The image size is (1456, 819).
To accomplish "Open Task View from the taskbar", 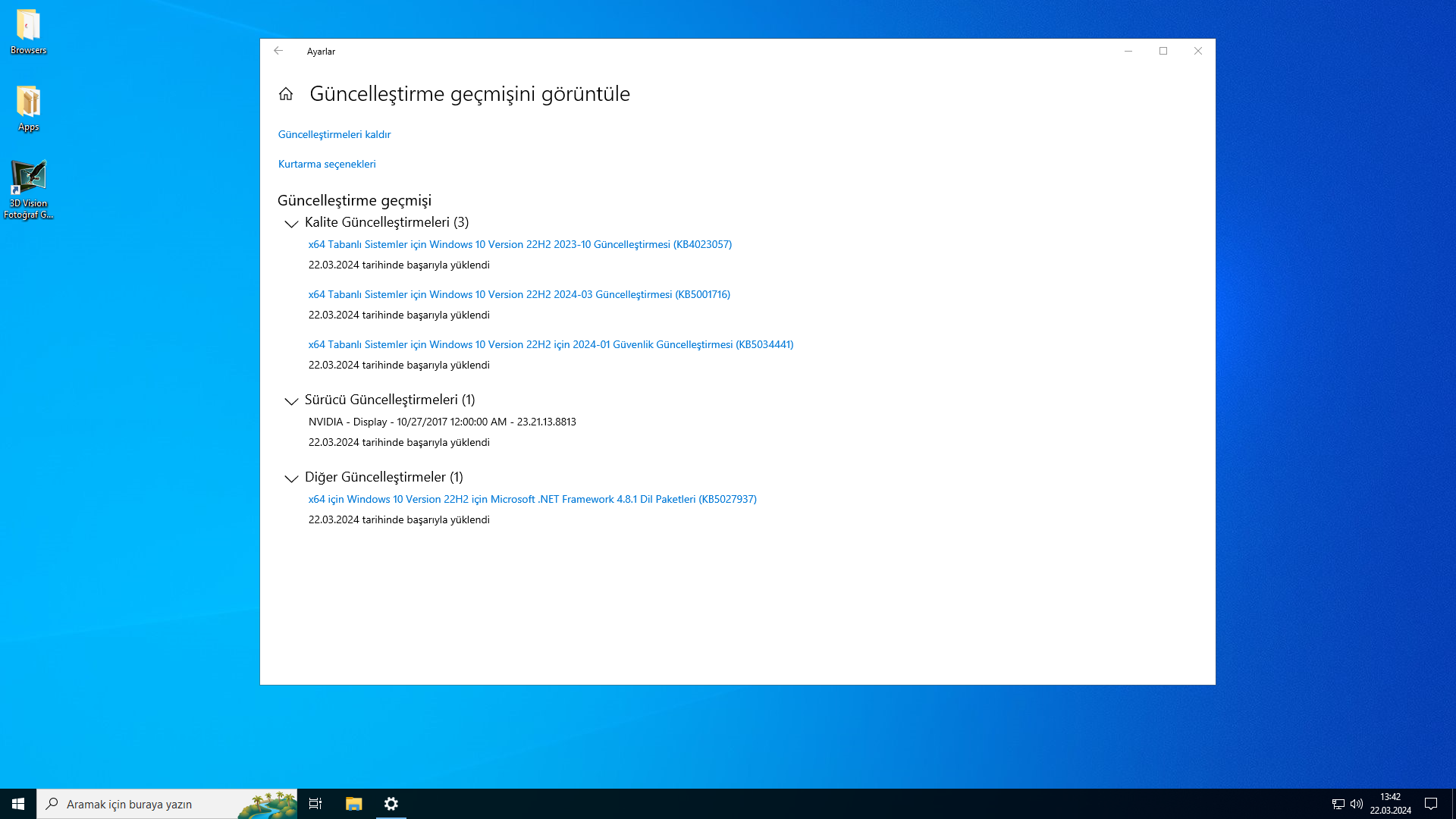I will coord(315,804).
